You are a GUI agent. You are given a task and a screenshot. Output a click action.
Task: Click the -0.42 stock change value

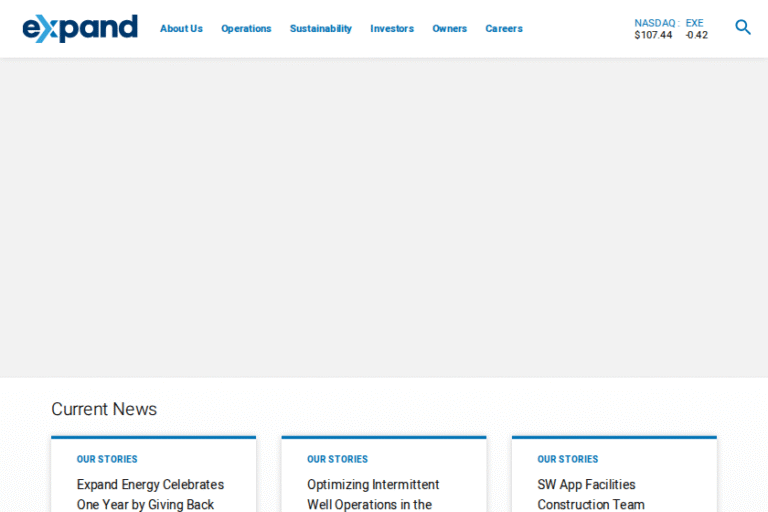click(x=696, y=35)
